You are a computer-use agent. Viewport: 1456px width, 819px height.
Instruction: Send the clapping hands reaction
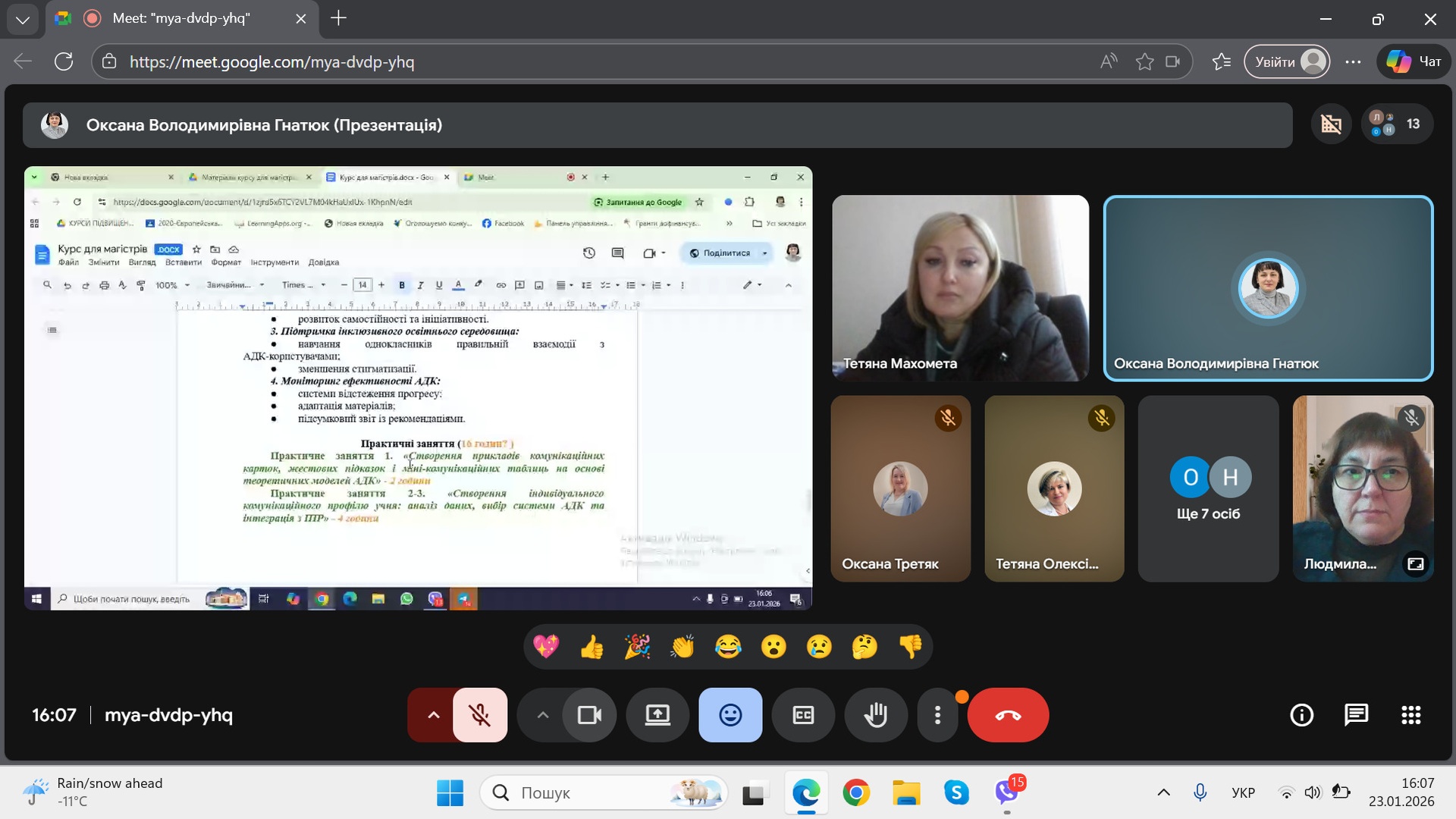[682, 647]
